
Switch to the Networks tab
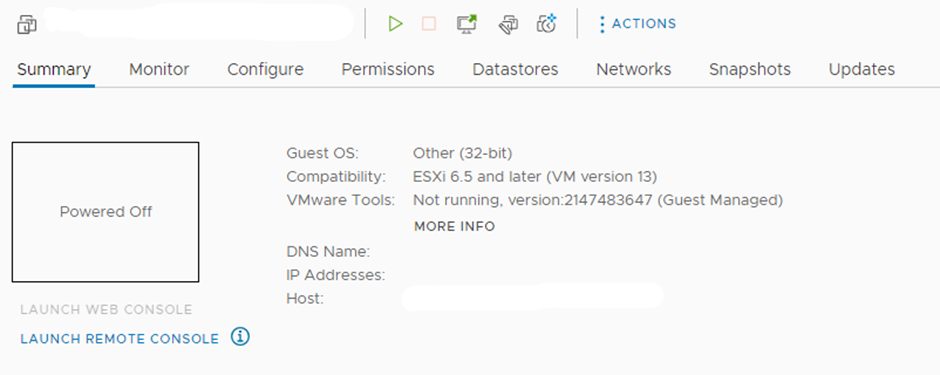click(x=634, y=69)
